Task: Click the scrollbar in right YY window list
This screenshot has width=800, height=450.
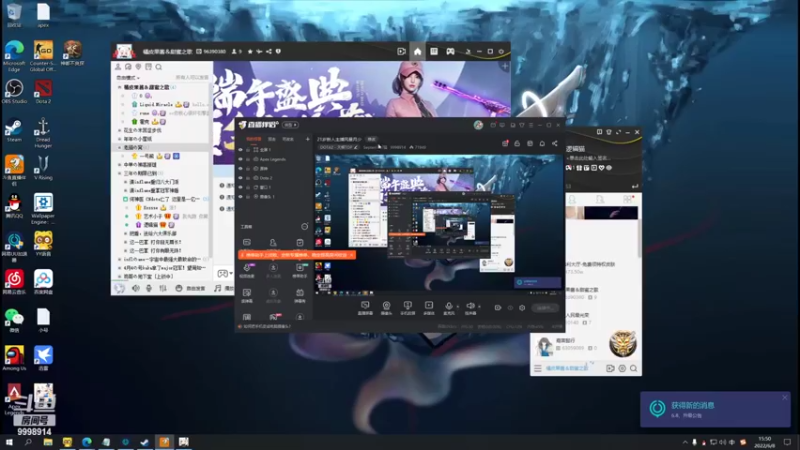Action: (x=639, y=240)
